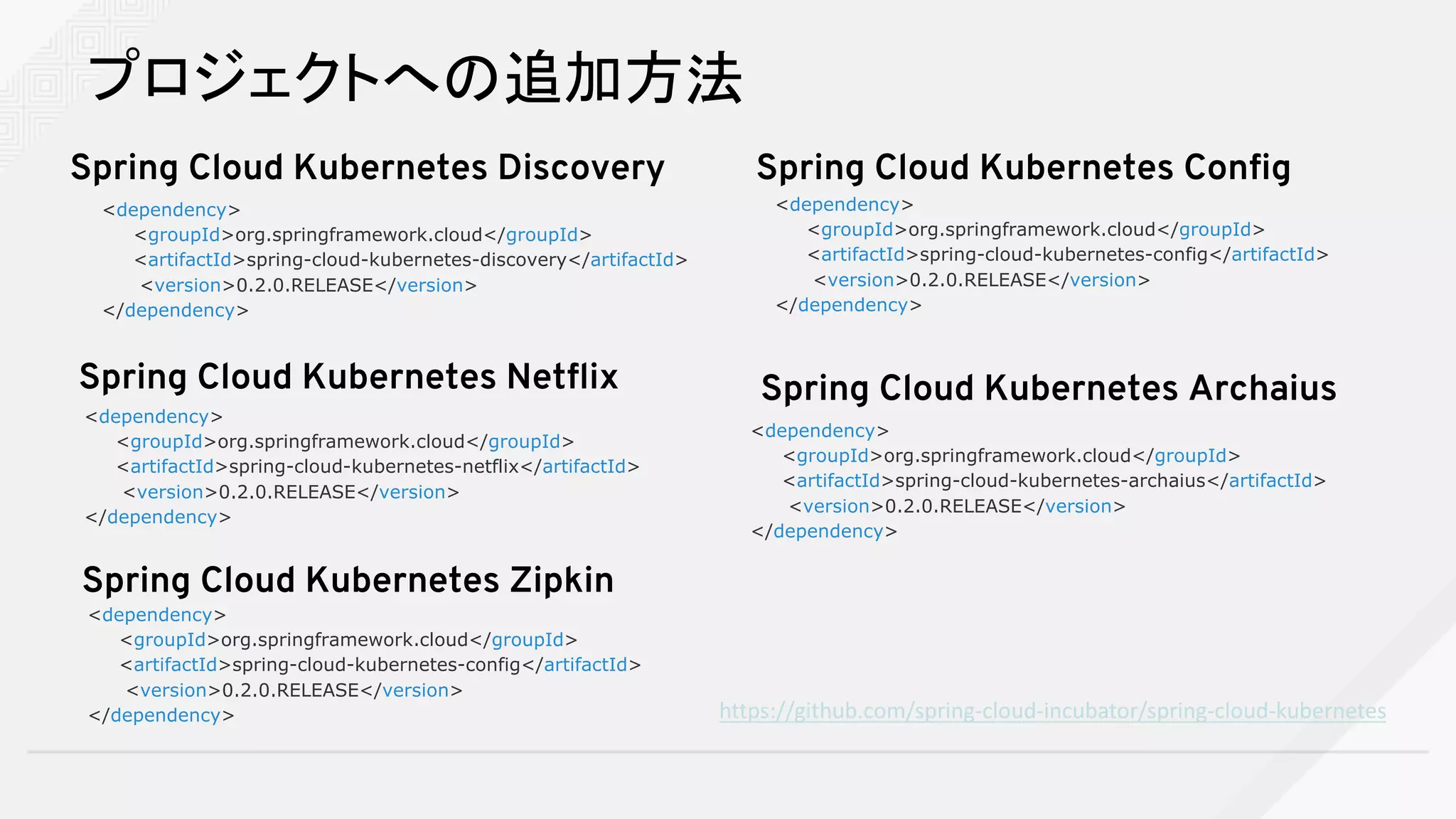Click the spring-cloud-kubernetes-discovery artifactId line
This screenshot has width=1456, height=819.
pyautogui.click(x=411, y=260)
